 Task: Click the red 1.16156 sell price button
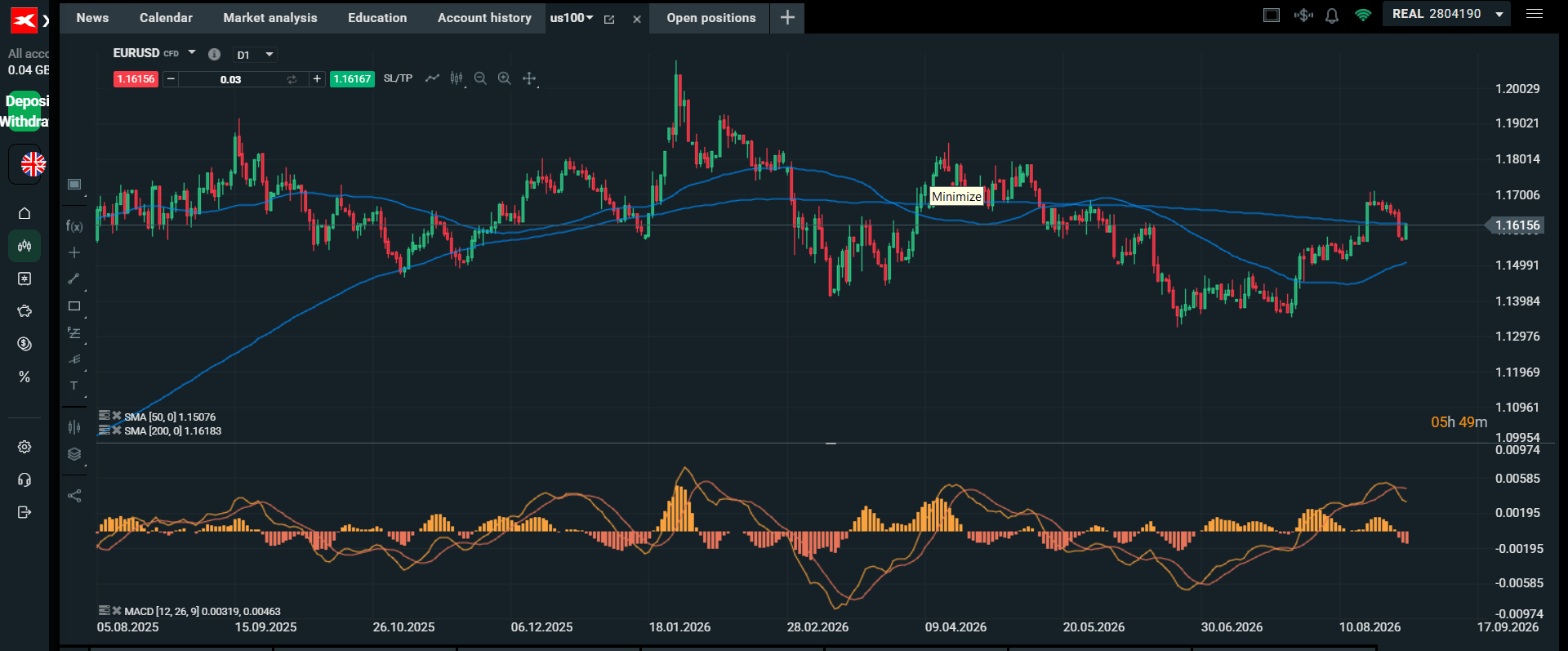[x=136, y=79]
